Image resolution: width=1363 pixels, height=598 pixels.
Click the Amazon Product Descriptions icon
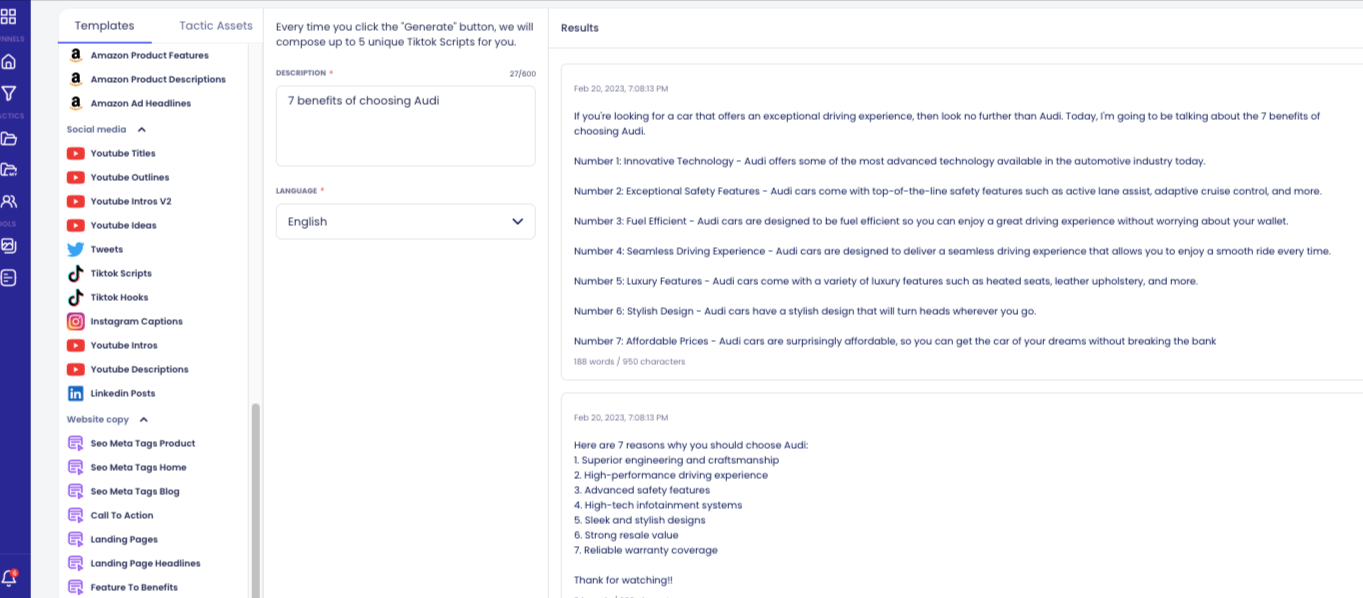pos(75,79)
